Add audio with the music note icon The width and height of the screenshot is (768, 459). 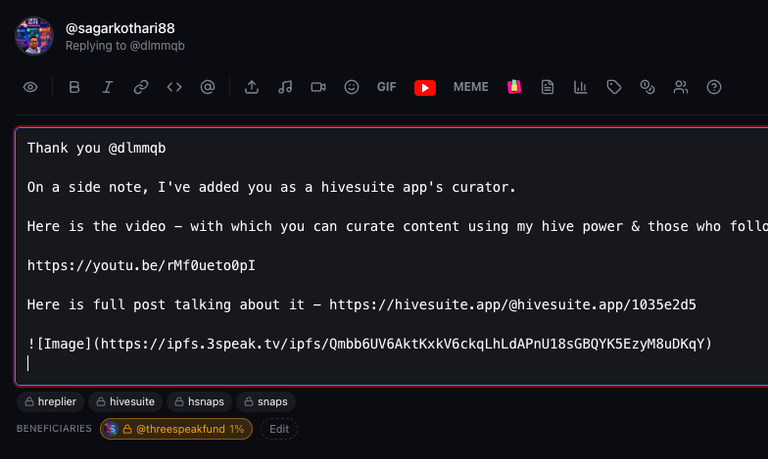tap(285, 87)
